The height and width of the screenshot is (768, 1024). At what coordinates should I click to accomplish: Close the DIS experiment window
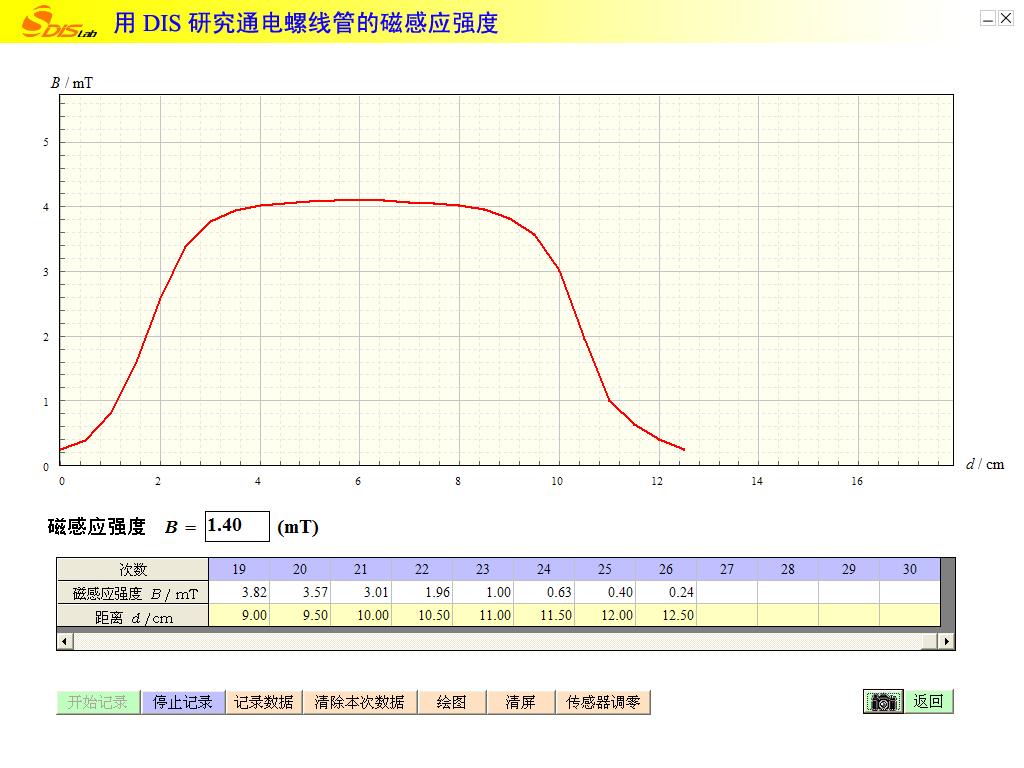[1006, 18]
